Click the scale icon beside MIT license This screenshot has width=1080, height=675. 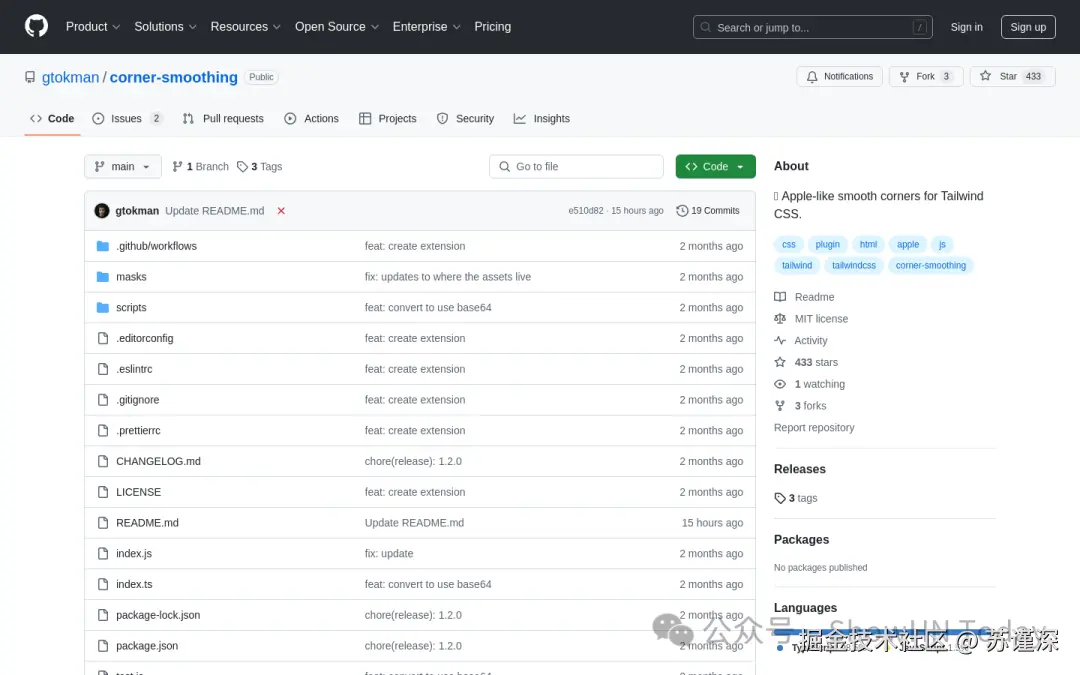pyautogui.click(x=780, y=318)
